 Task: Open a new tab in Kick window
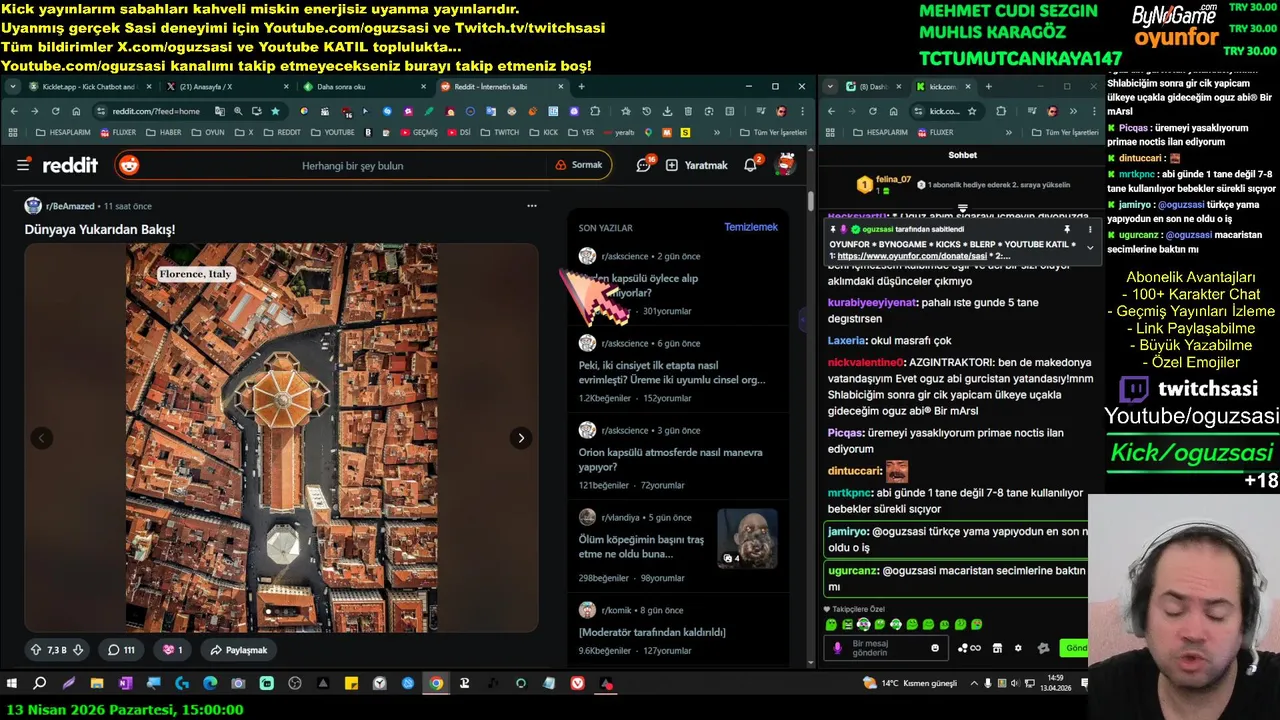[988, 87]
